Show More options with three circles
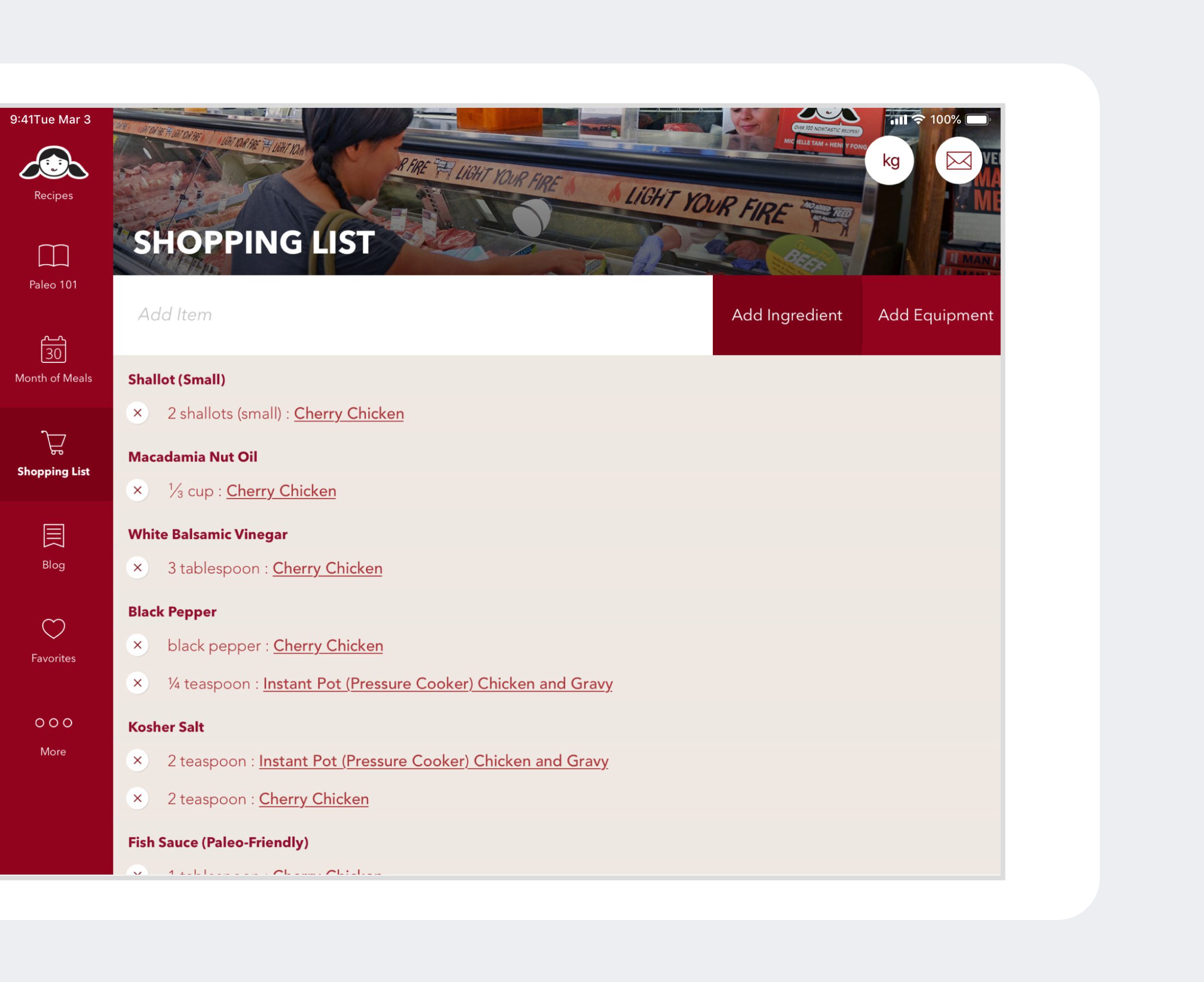 click(54, 722)
